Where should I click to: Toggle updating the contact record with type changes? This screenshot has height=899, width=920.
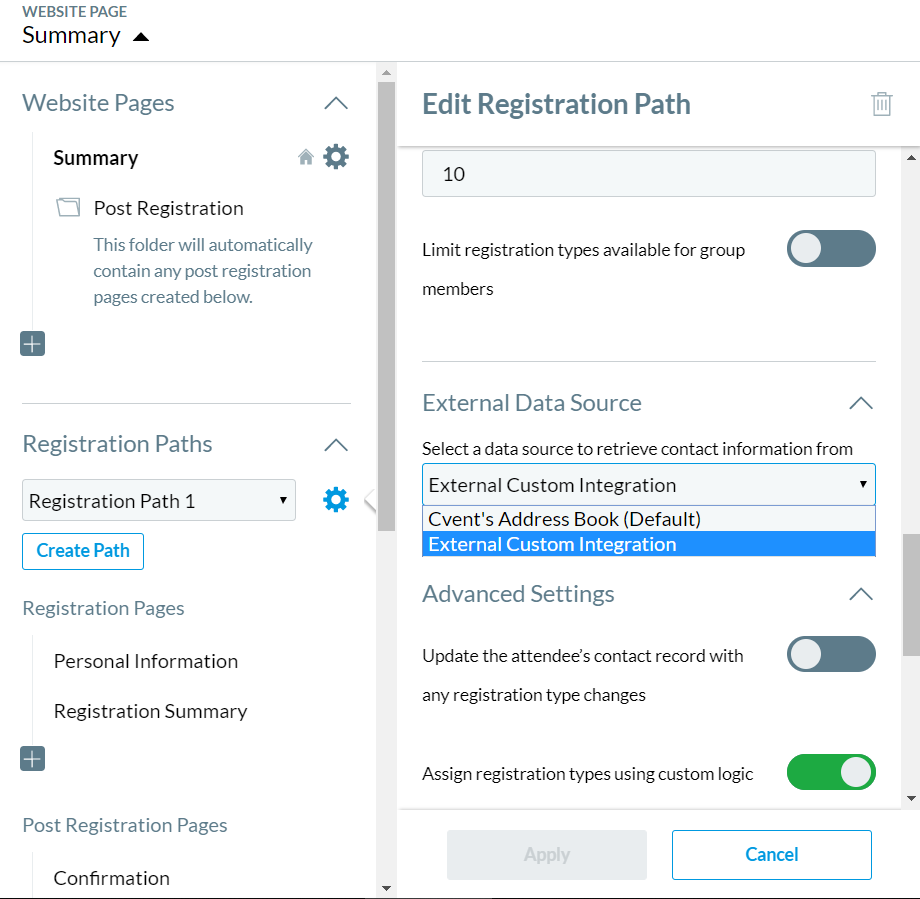831,655
